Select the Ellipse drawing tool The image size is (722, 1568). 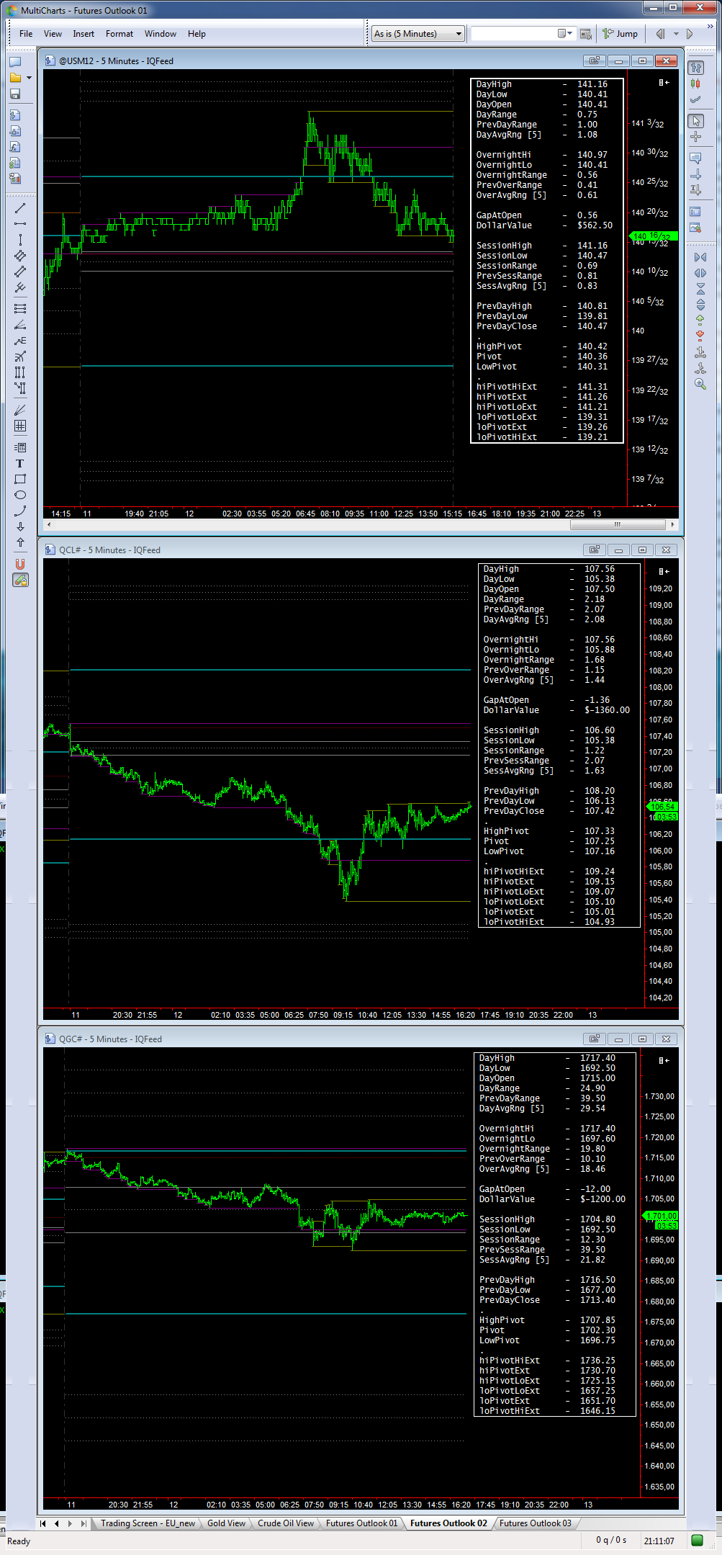pos(20,495)
